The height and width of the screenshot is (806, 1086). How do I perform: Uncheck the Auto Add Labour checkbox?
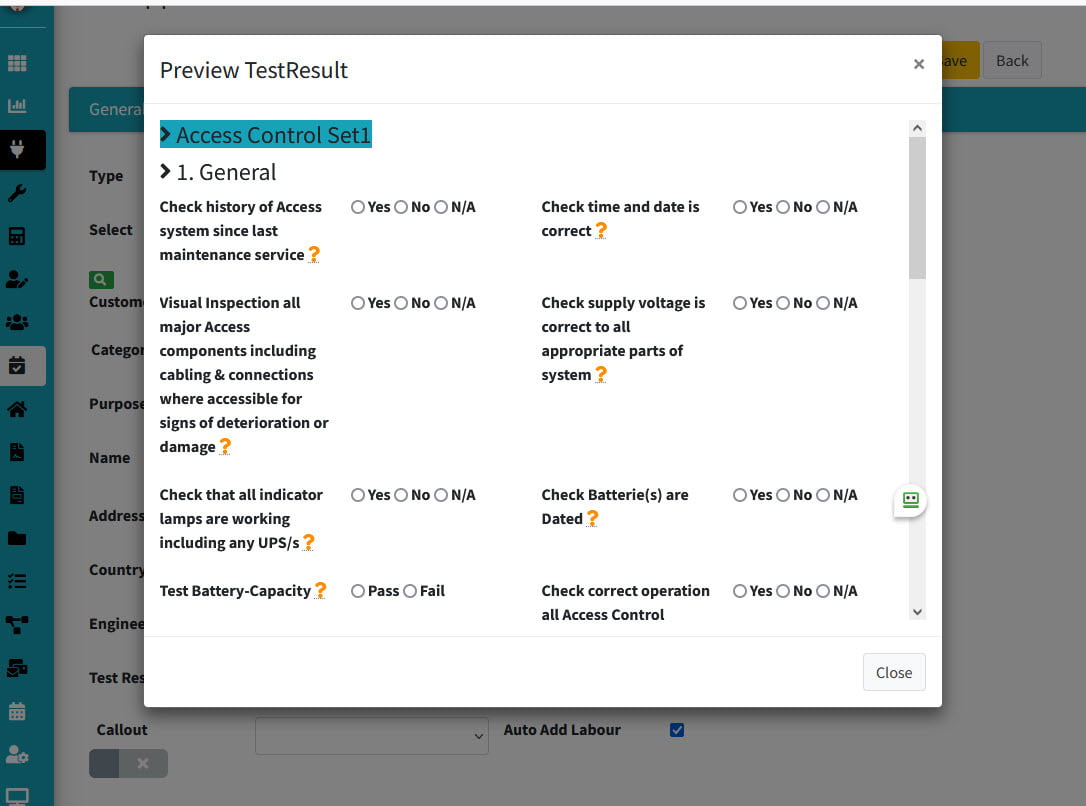tap(677, 730)
